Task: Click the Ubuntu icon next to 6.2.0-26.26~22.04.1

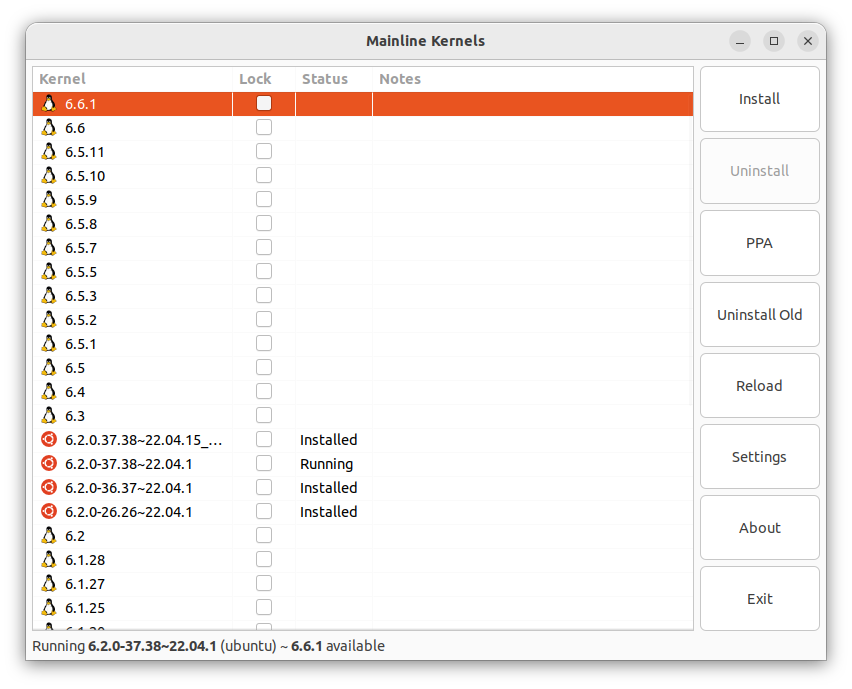Action: click(x=49, y=511)
